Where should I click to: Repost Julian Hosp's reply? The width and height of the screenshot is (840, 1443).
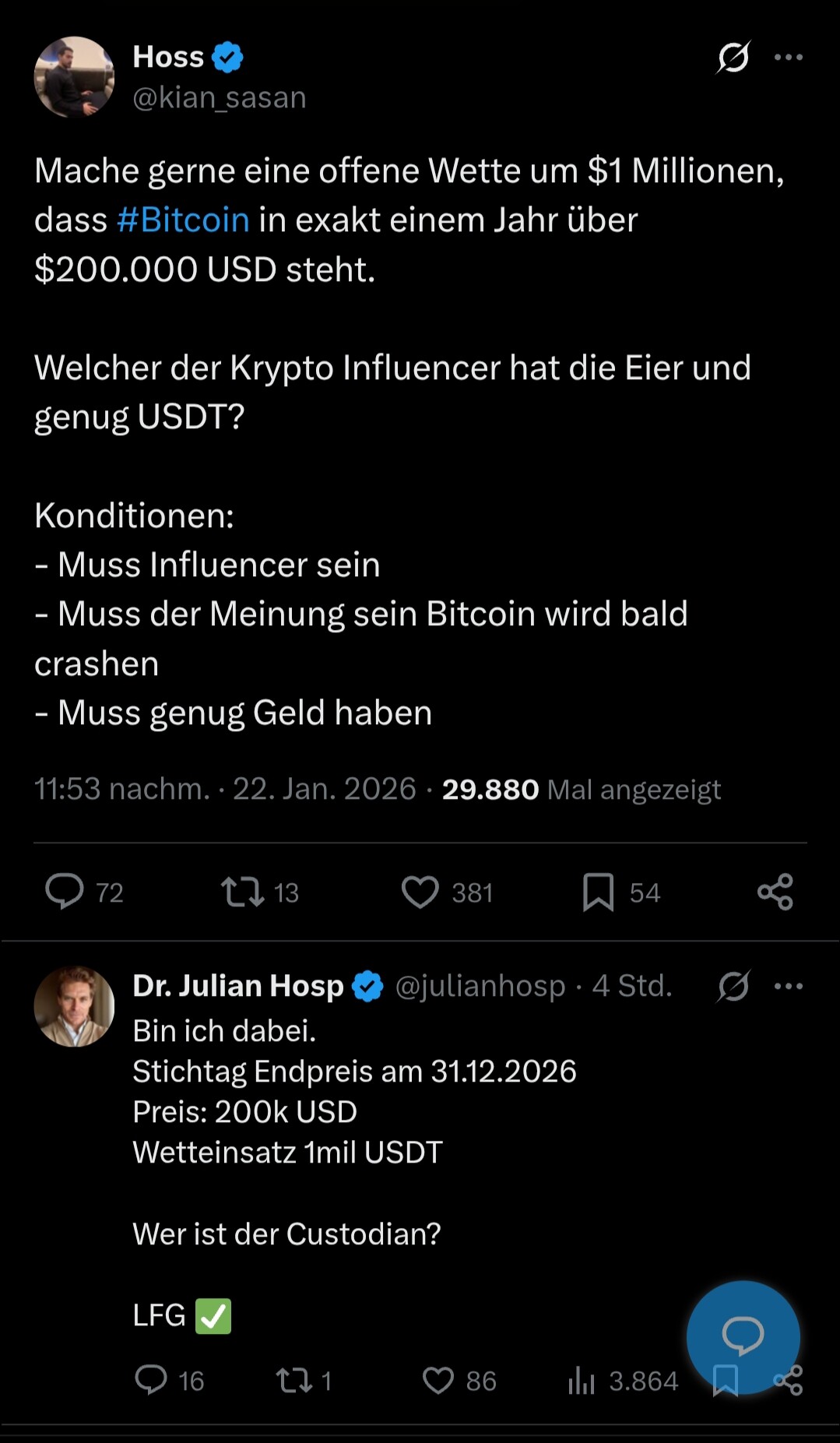click(294, 1380)
